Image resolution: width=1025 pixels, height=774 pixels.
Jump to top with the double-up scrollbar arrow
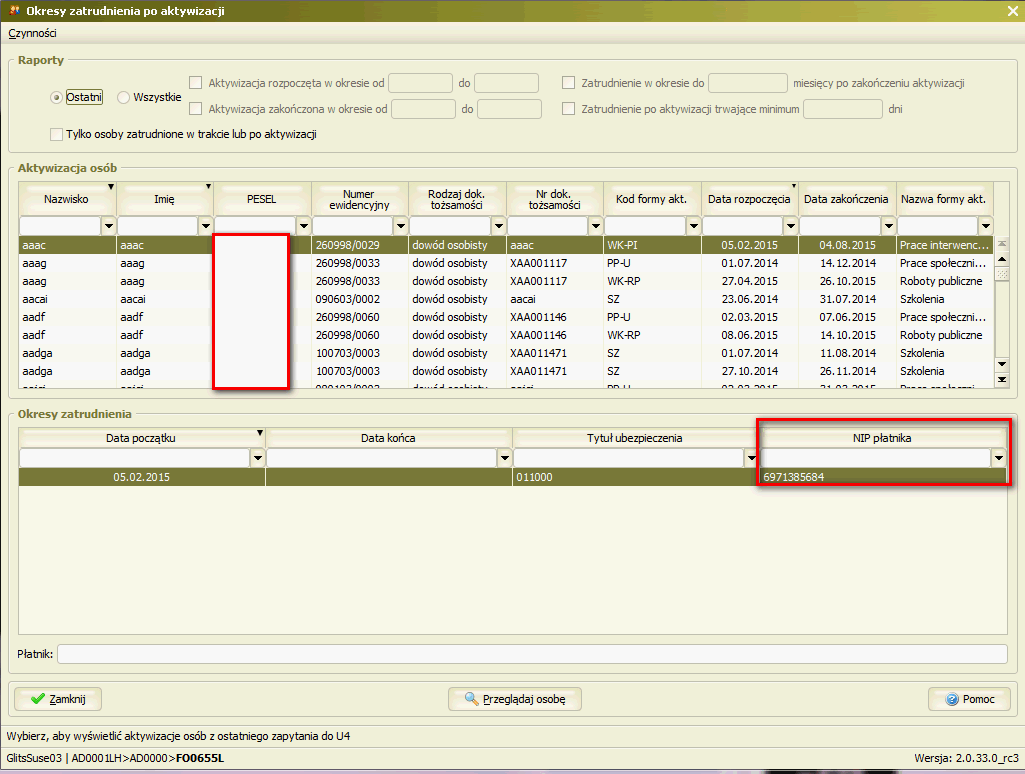(1001, 244)
